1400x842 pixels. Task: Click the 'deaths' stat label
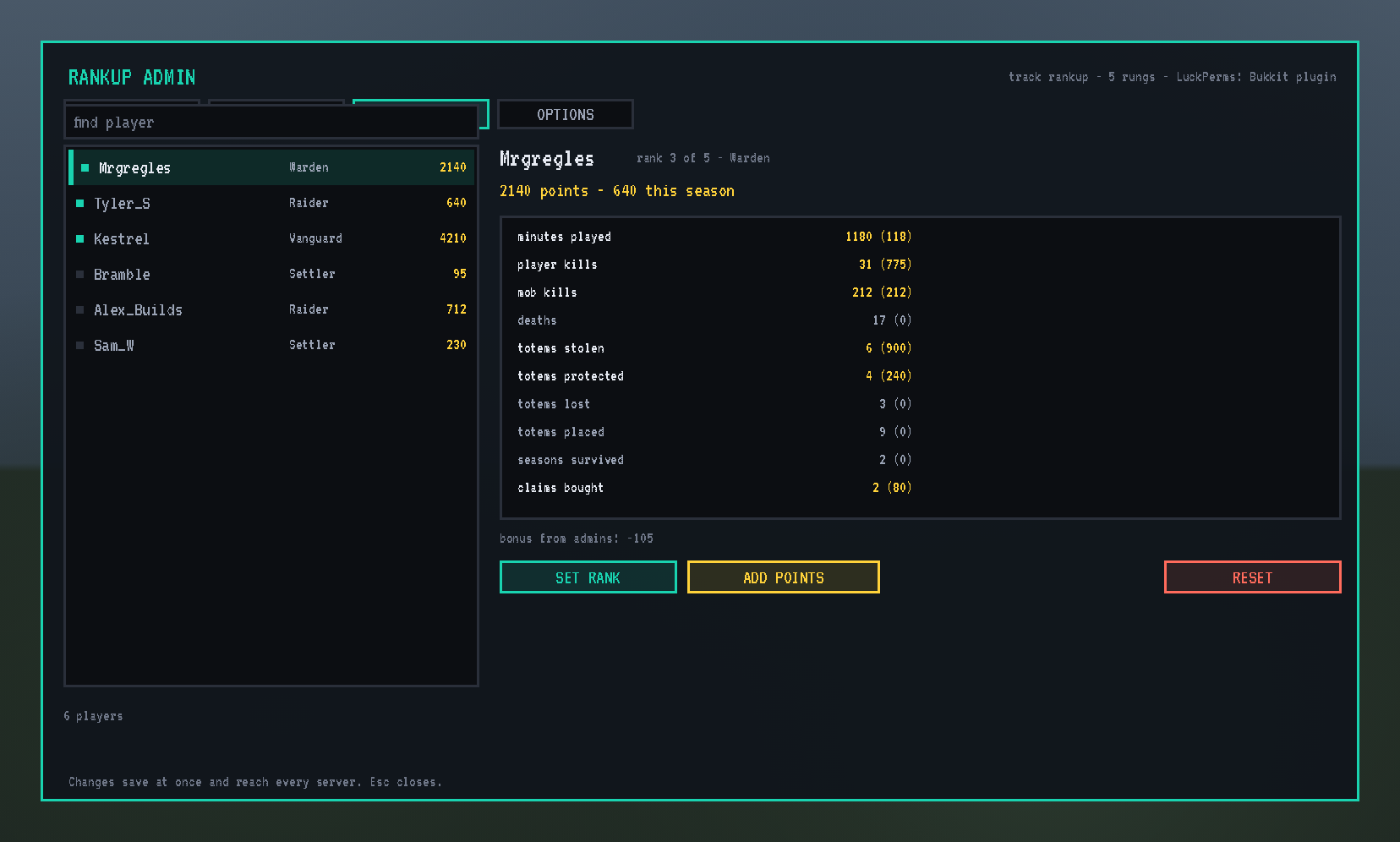[537, 320]
